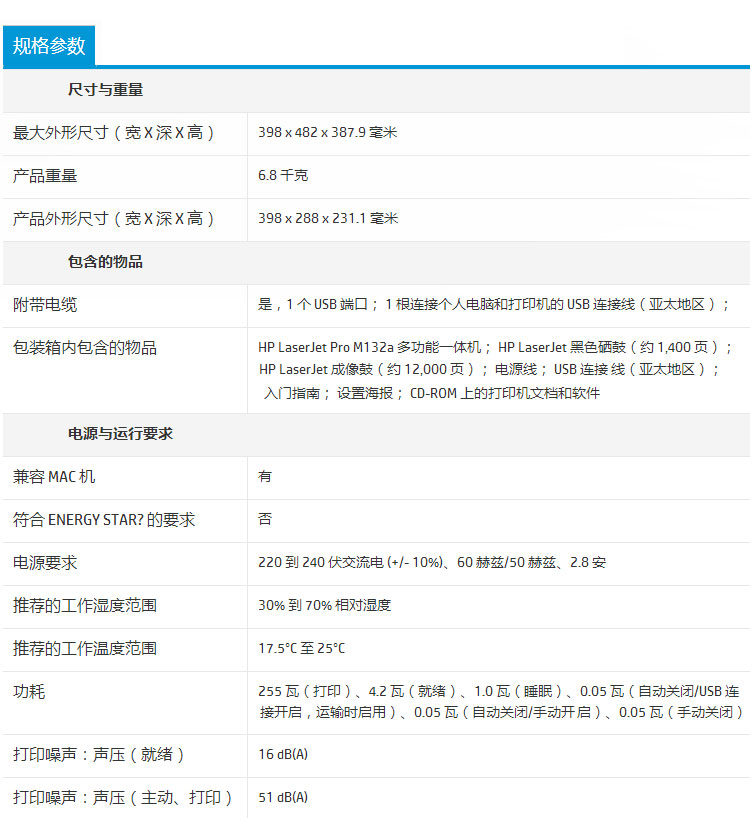Image resolution: width=750 pixels, height=818 pixels.
Task: Select the 入门指南；设置海报 line
Action: click(x=432, y=393)
